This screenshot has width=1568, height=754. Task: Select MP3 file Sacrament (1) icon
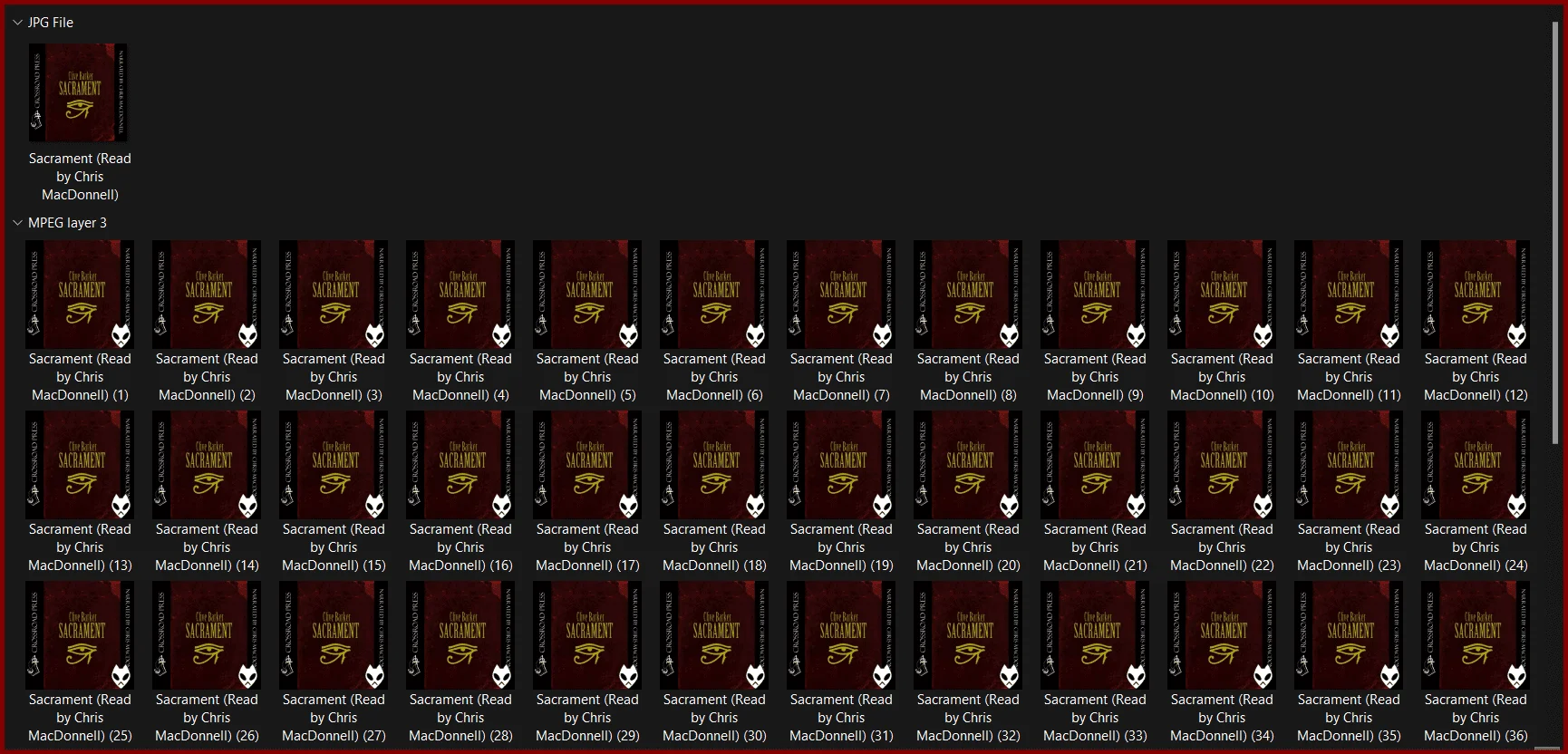[x=80, y=295]
